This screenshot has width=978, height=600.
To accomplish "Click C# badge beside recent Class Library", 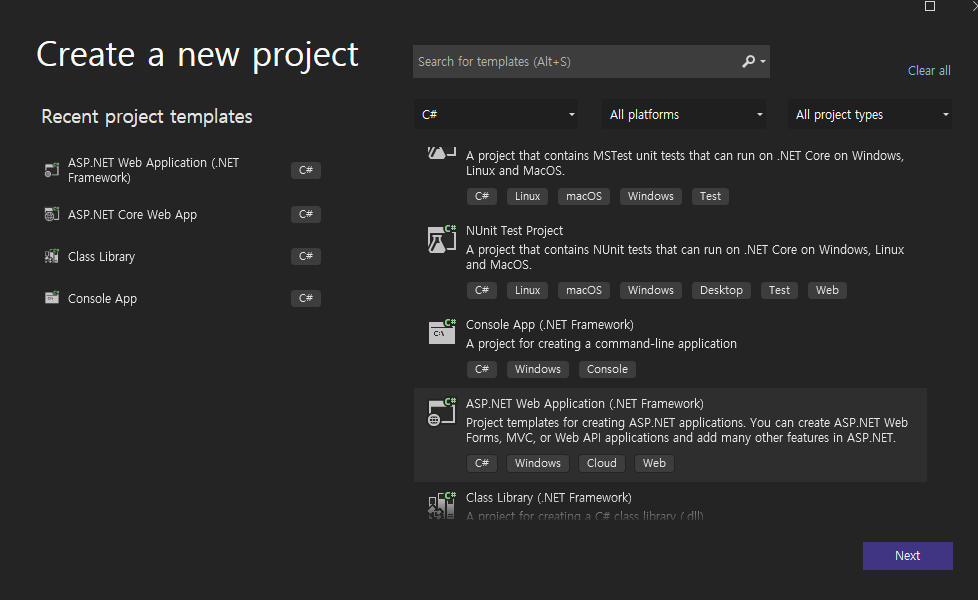I will pos(306,256).
